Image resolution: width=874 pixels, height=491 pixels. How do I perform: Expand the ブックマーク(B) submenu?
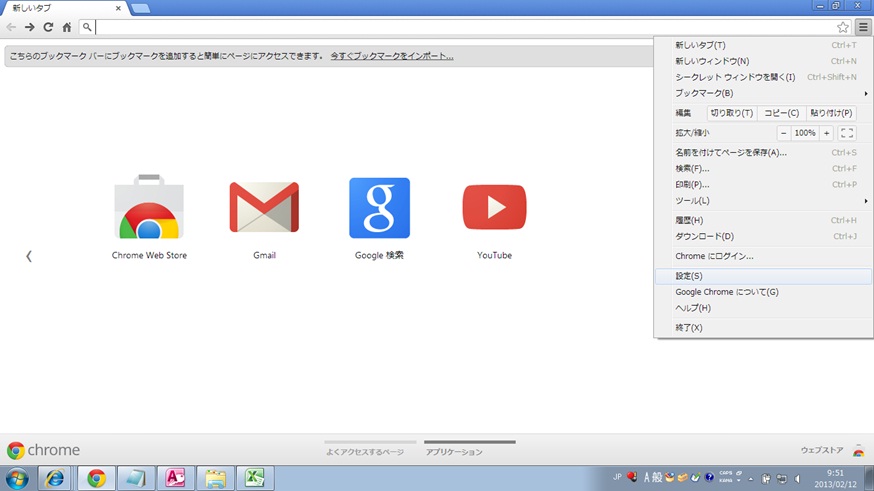click(764, 93)
